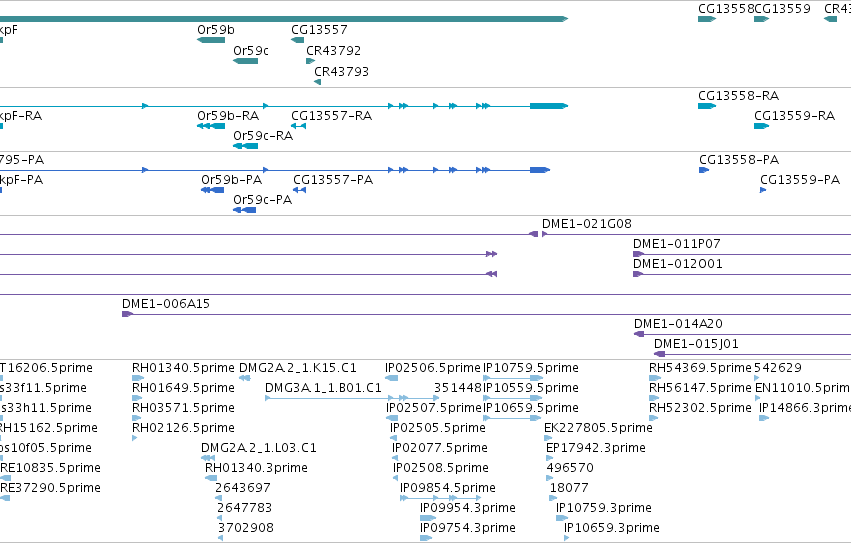Screen dimensions: 851x543
Task: Select the RH15162.5prime EST label
Action: (49, 428)
